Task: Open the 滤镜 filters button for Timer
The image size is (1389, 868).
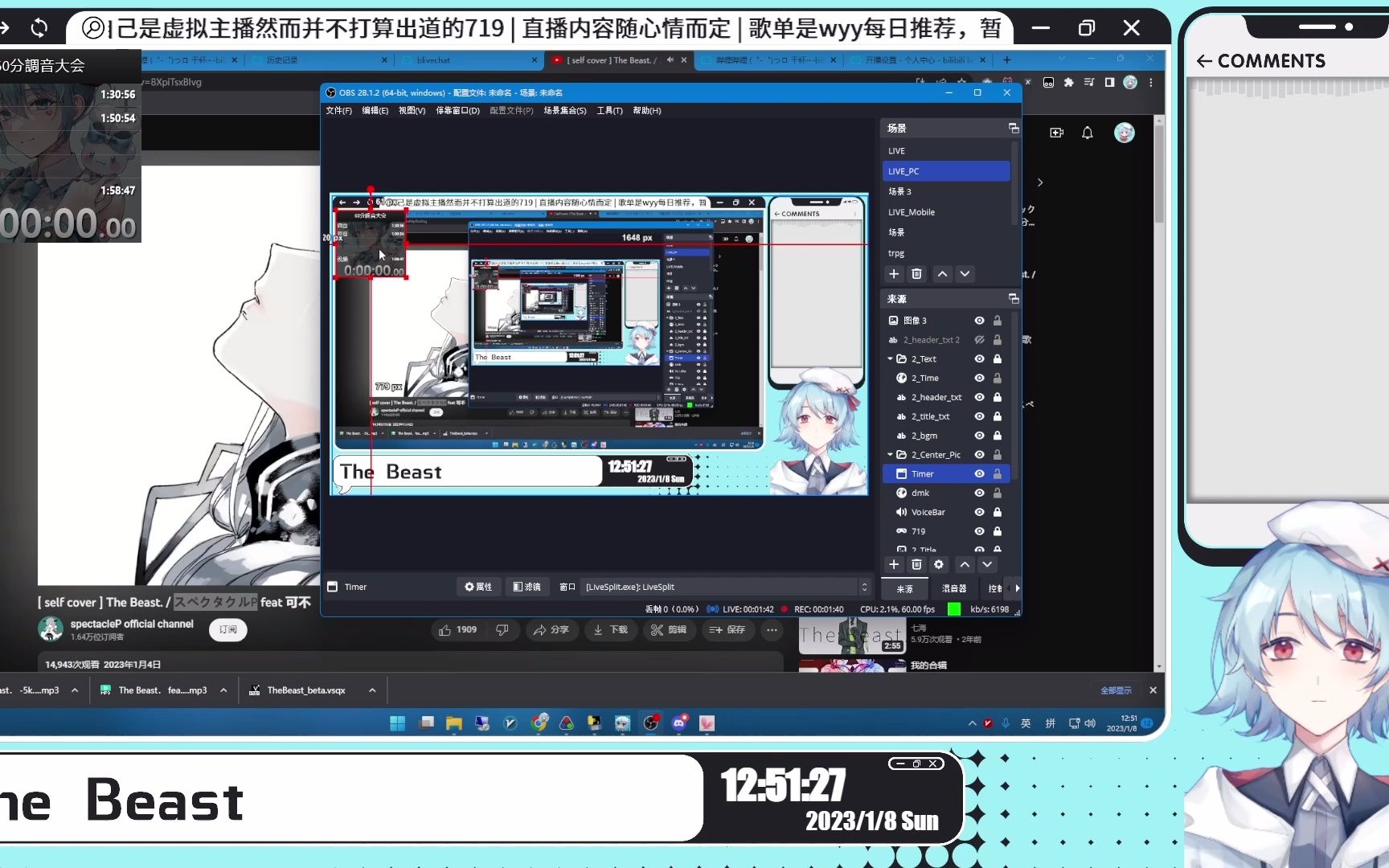Action: [x=527, y=587]
